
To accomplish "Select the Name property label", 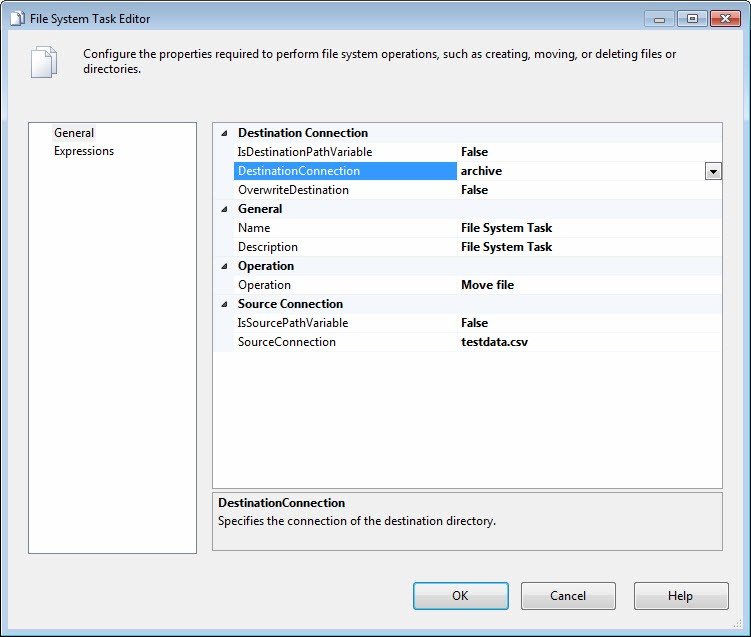I will [x=254, y=228].
